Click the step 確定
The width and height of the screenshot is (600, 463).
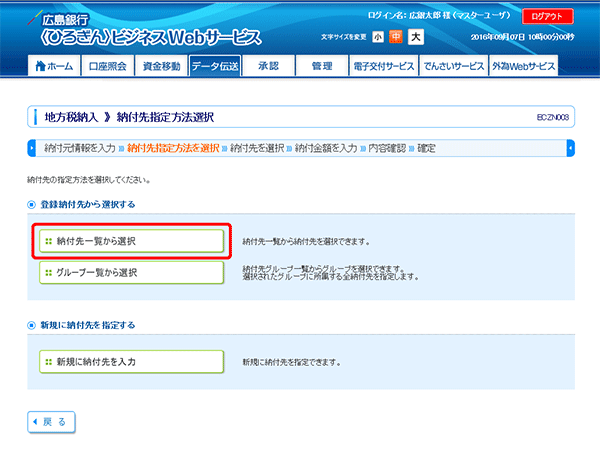click(426, 148)
